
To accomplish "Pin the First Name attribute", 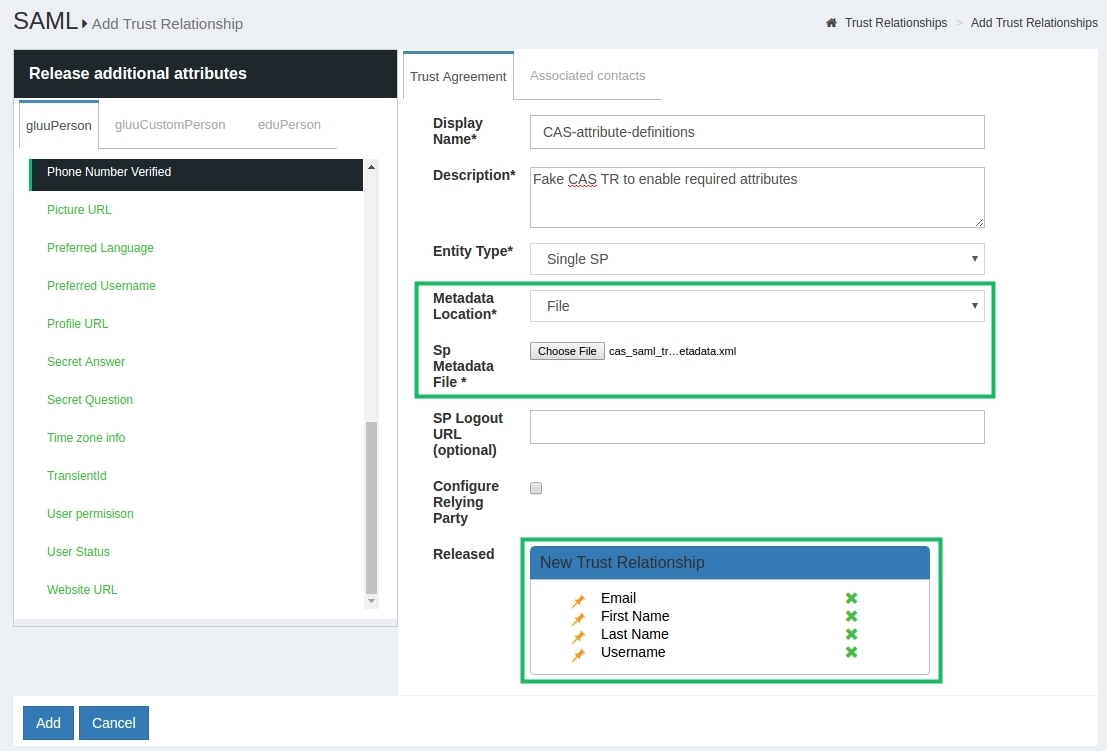I will 577,616.
